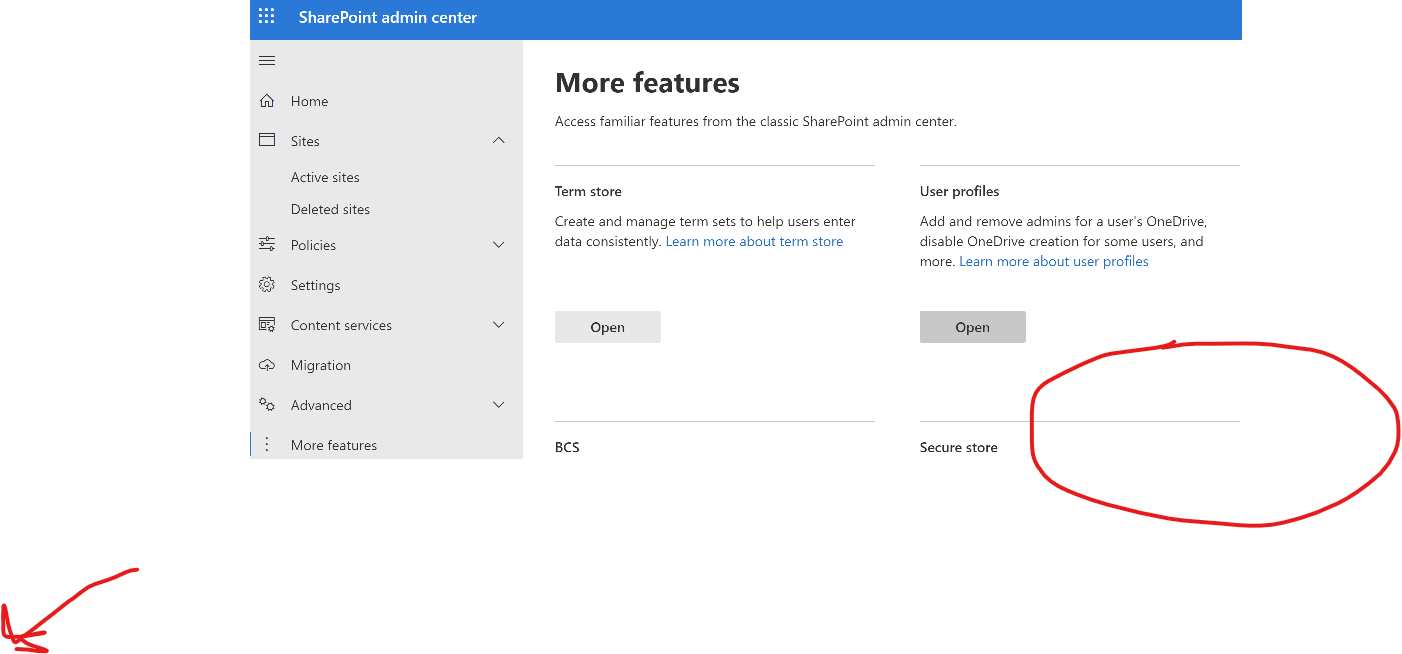Click the Sites label in navigation
This screenshot has height=654, width=1402.
coord(305,141)
